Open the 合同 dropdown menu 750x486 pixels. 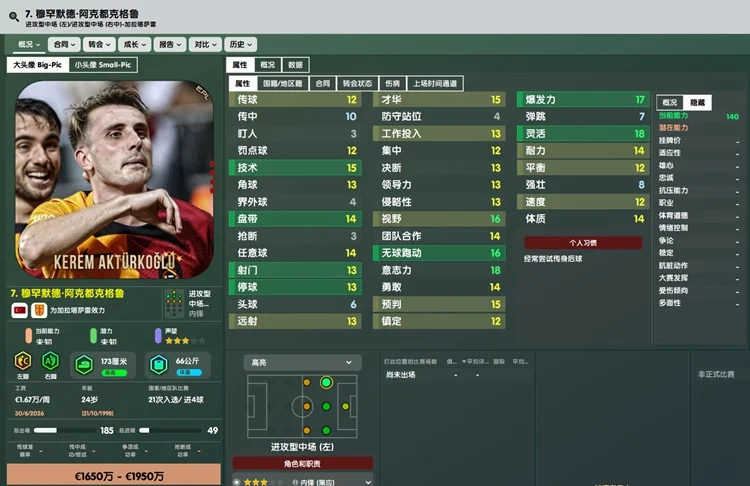click(64, 44)
